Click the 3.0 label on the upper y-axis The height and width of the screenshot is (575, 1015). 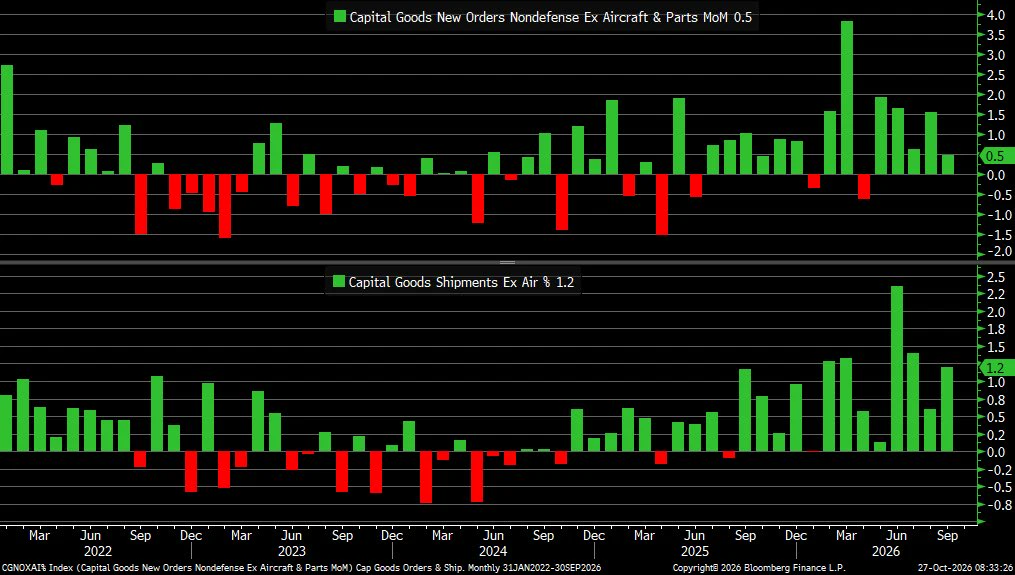coord(996,55)
